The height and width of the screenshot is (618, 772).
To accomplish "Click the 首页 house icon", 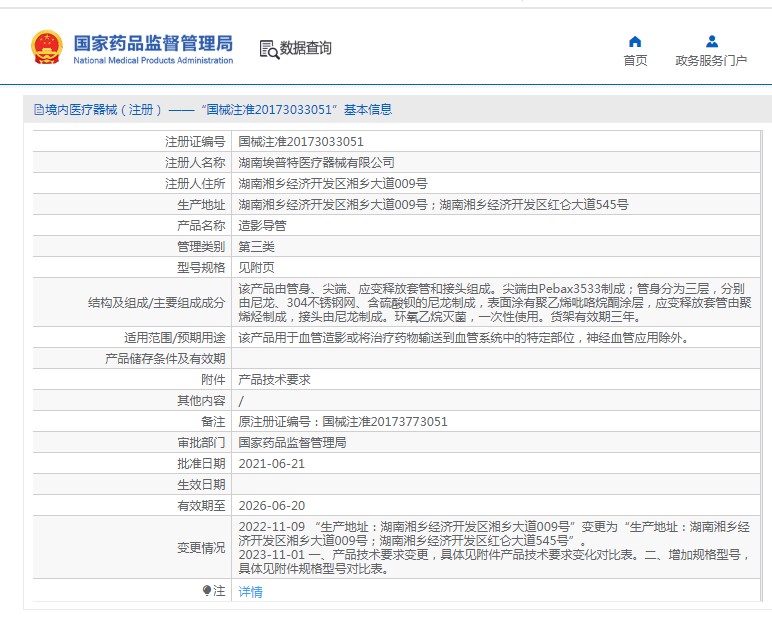I will 635,42.
